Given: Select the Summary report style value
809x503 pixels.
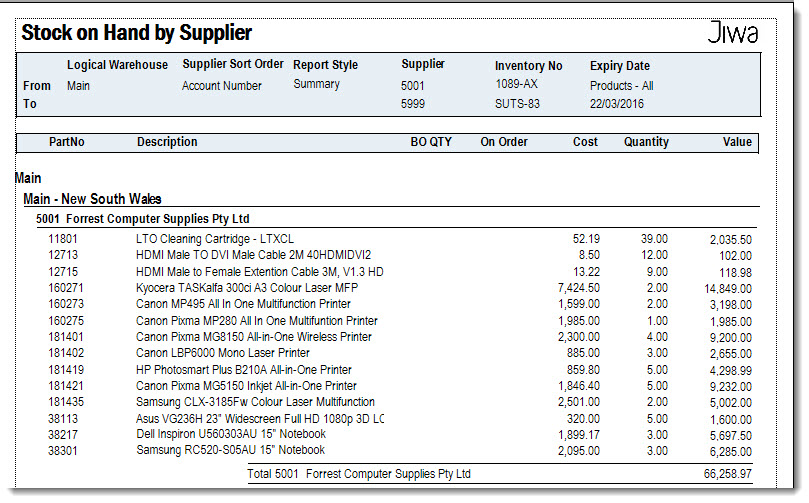Looking at the screenshot, I should (x=317, y=84).
